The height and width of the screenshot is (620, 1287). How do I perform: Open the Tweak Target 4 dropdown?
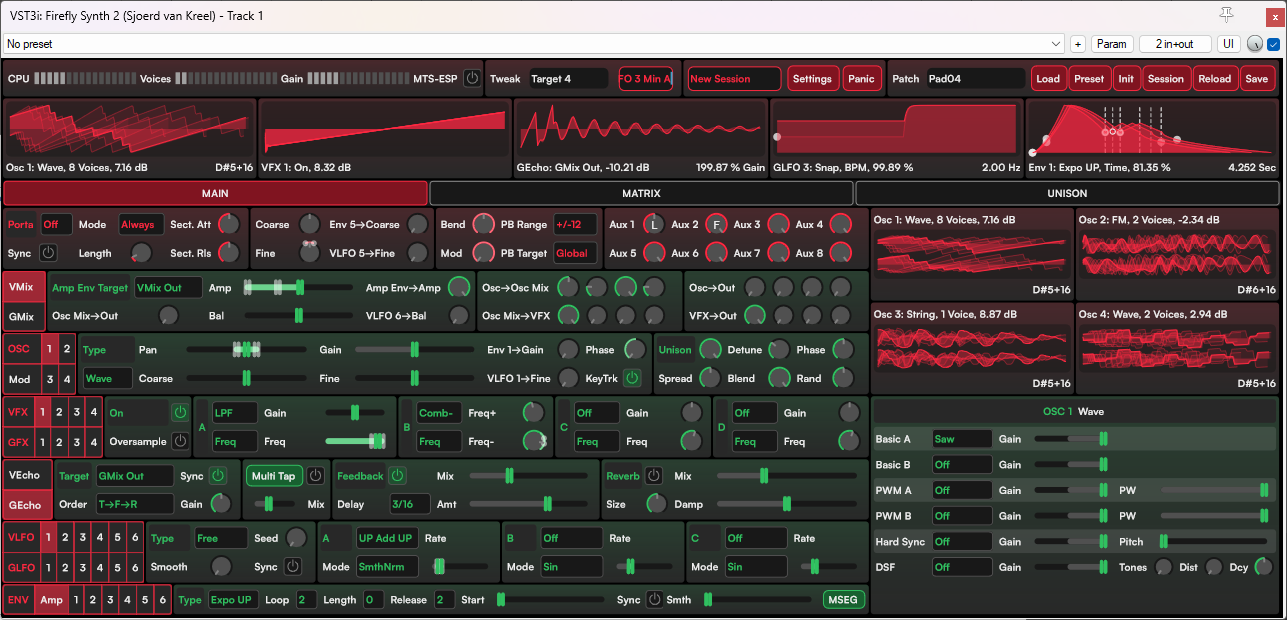click(567, 79)
